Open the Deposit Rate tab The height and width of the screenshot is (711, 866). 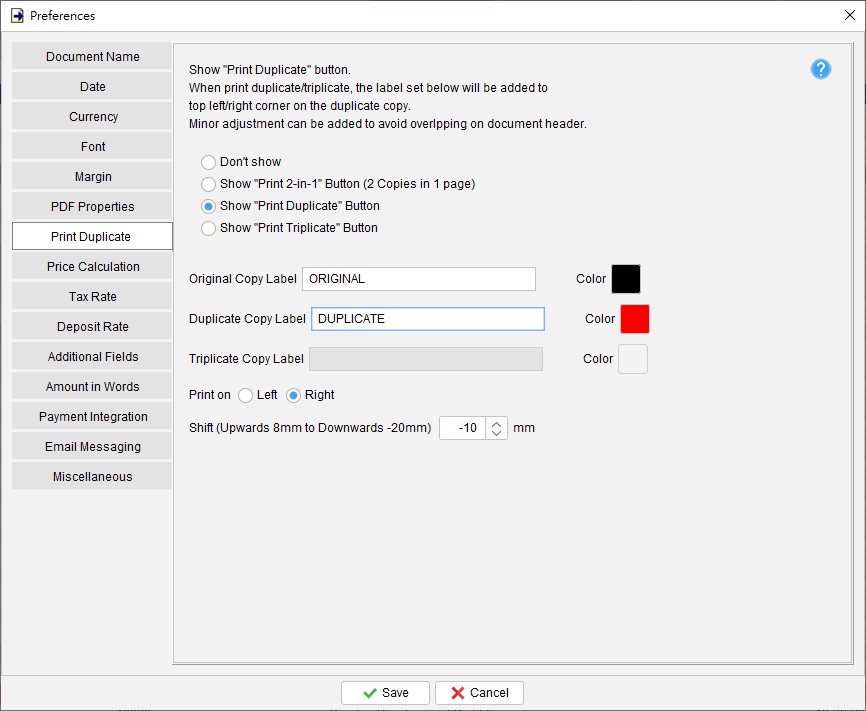click(92, 326)
